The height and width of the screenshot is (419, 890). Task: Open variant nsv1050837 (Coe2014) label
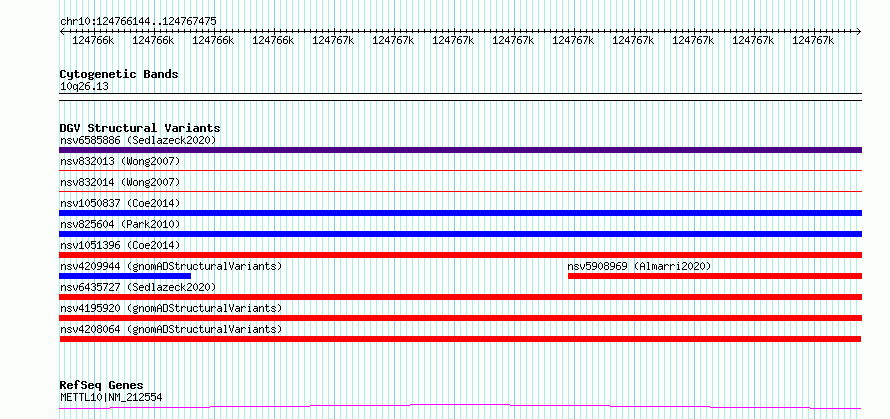click(120, 203)
